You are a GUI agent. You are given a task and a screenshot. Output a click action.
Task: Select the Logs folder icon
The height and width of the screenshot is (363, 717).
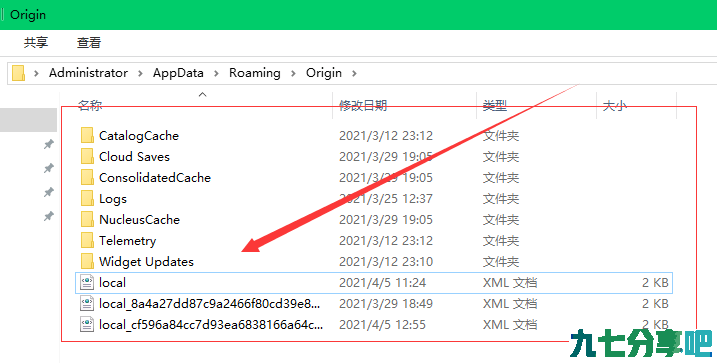87,198
